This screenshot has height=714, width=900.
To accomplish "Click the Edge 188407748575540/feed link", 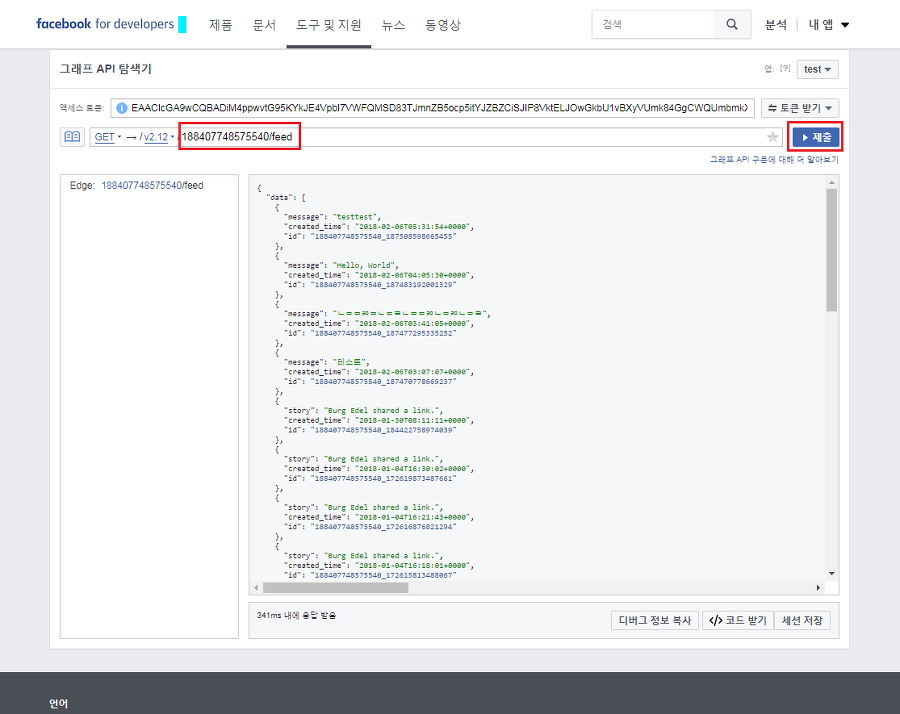I will click(x=152, y=185).
